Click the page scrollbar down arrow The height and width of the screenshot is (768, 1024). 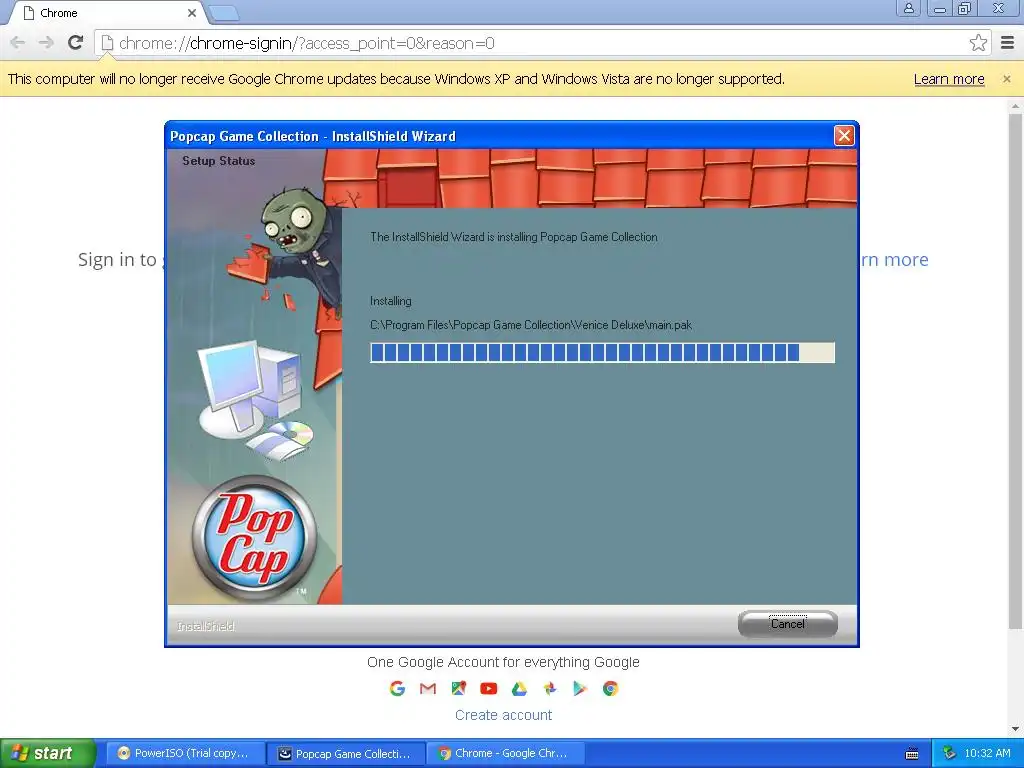(1015, 729)
